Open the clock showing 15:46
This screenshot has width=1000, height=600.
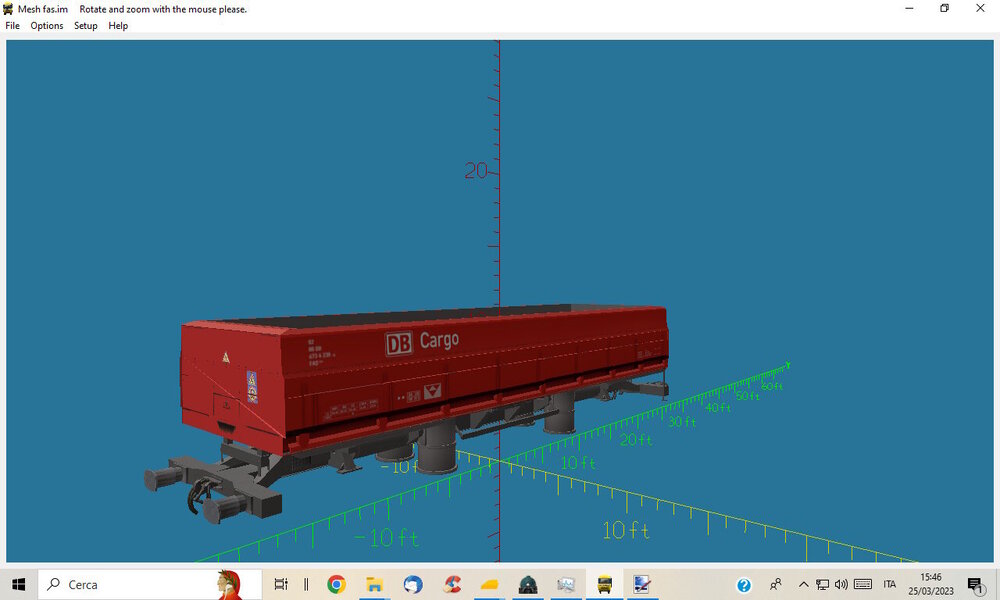[931, 584]
